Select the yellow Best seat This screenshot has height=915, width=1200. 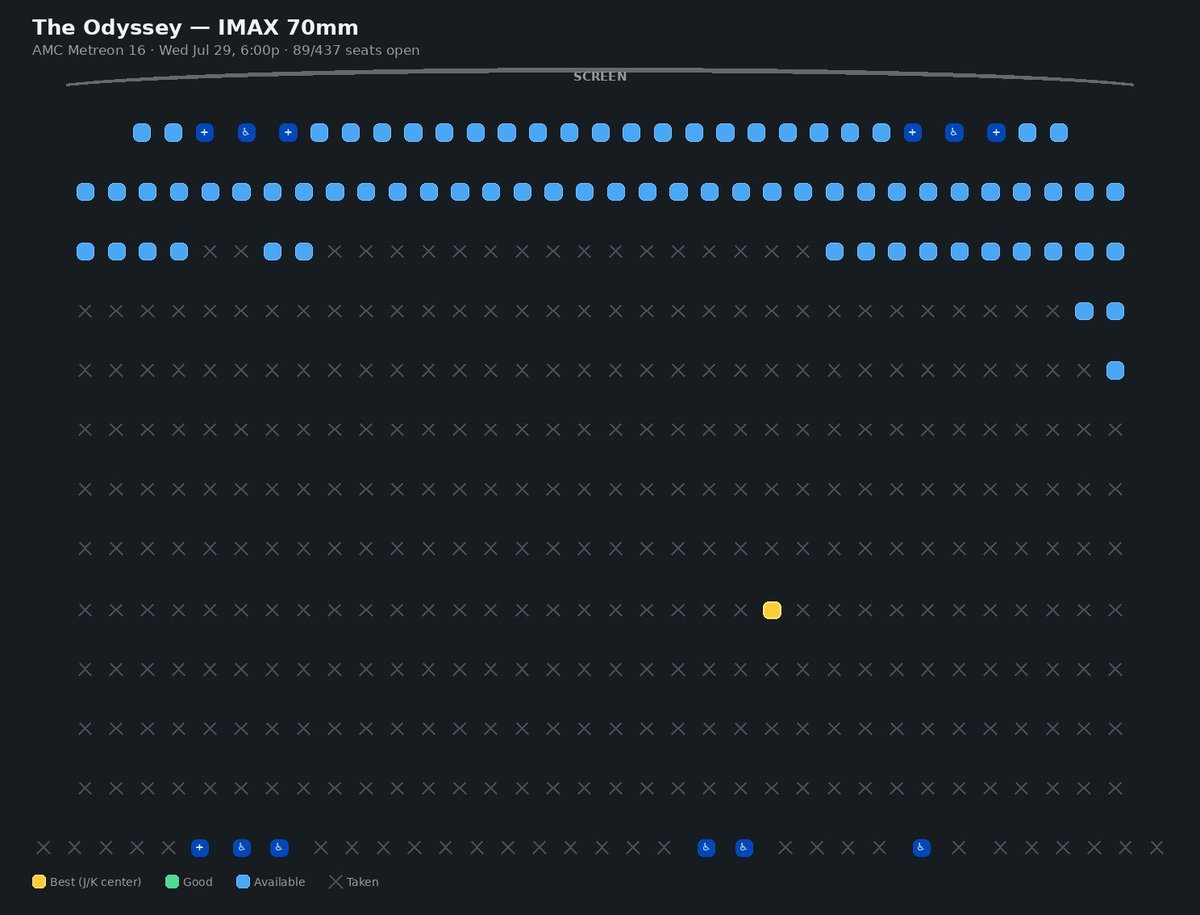(772, 610)
